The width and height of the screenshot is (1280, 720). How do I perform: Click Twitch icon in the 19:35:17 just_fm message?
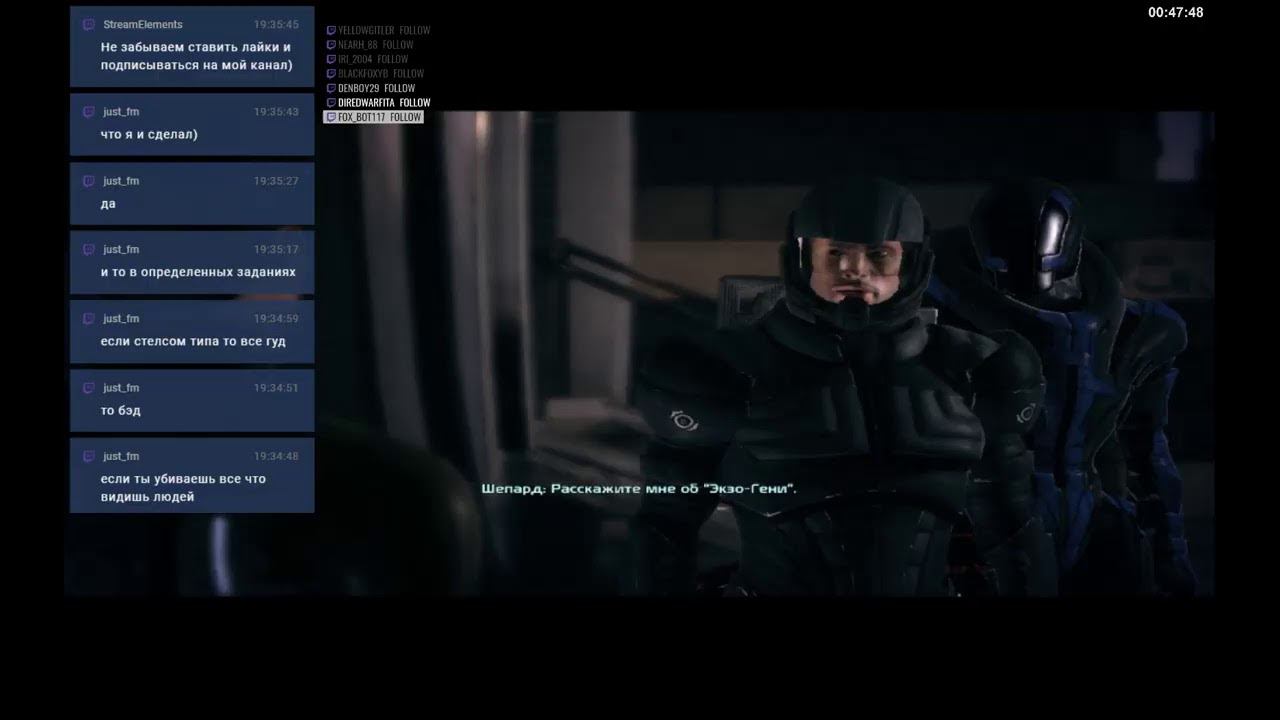88,249
